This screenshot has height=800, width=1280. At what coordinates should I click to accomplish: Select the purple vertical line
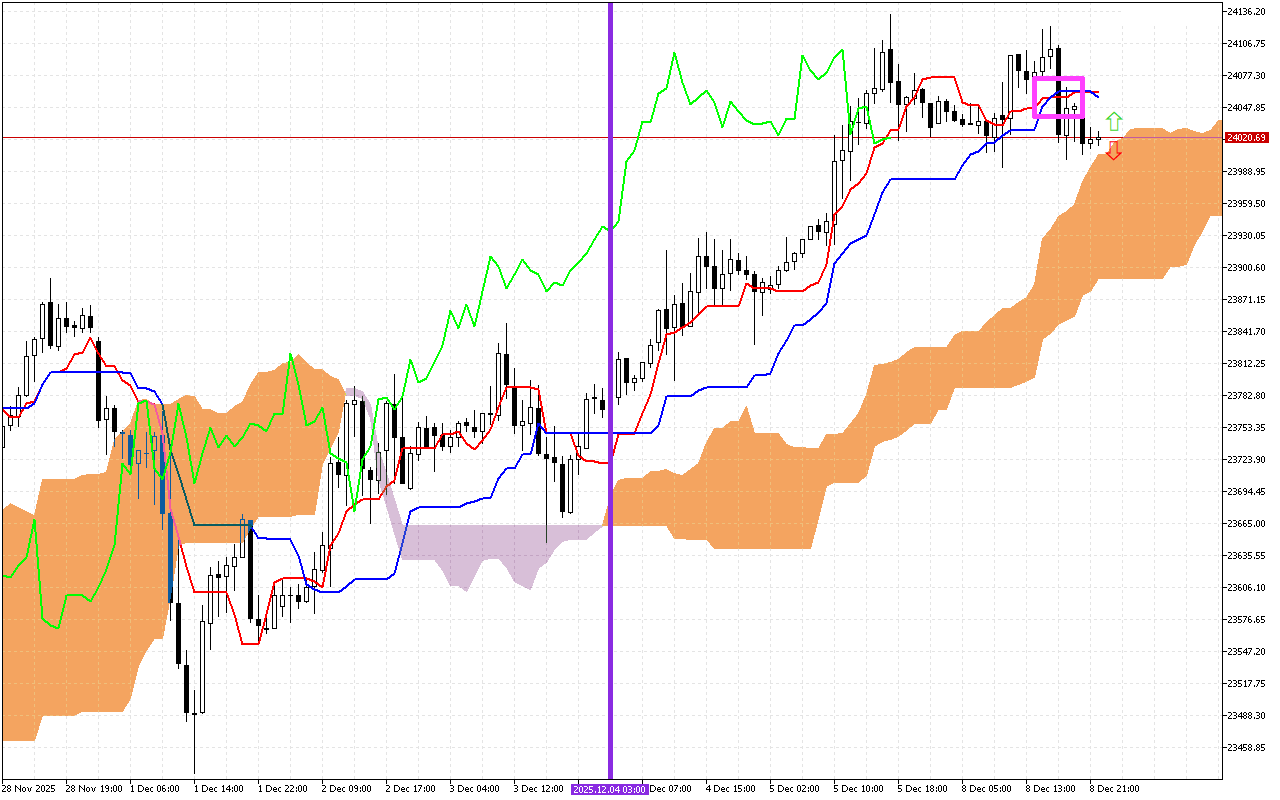tap(610, 300)
